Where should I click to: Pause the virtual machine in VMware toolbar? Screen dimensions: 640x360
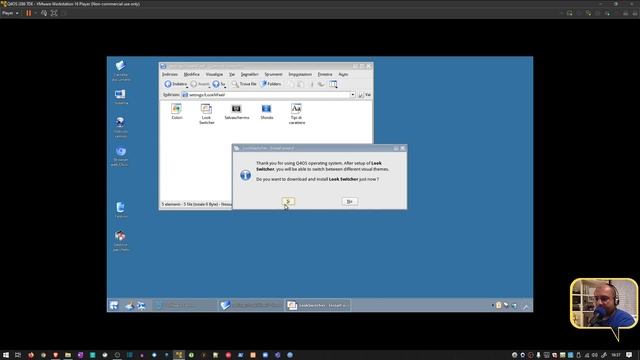[x=29, y=13]
